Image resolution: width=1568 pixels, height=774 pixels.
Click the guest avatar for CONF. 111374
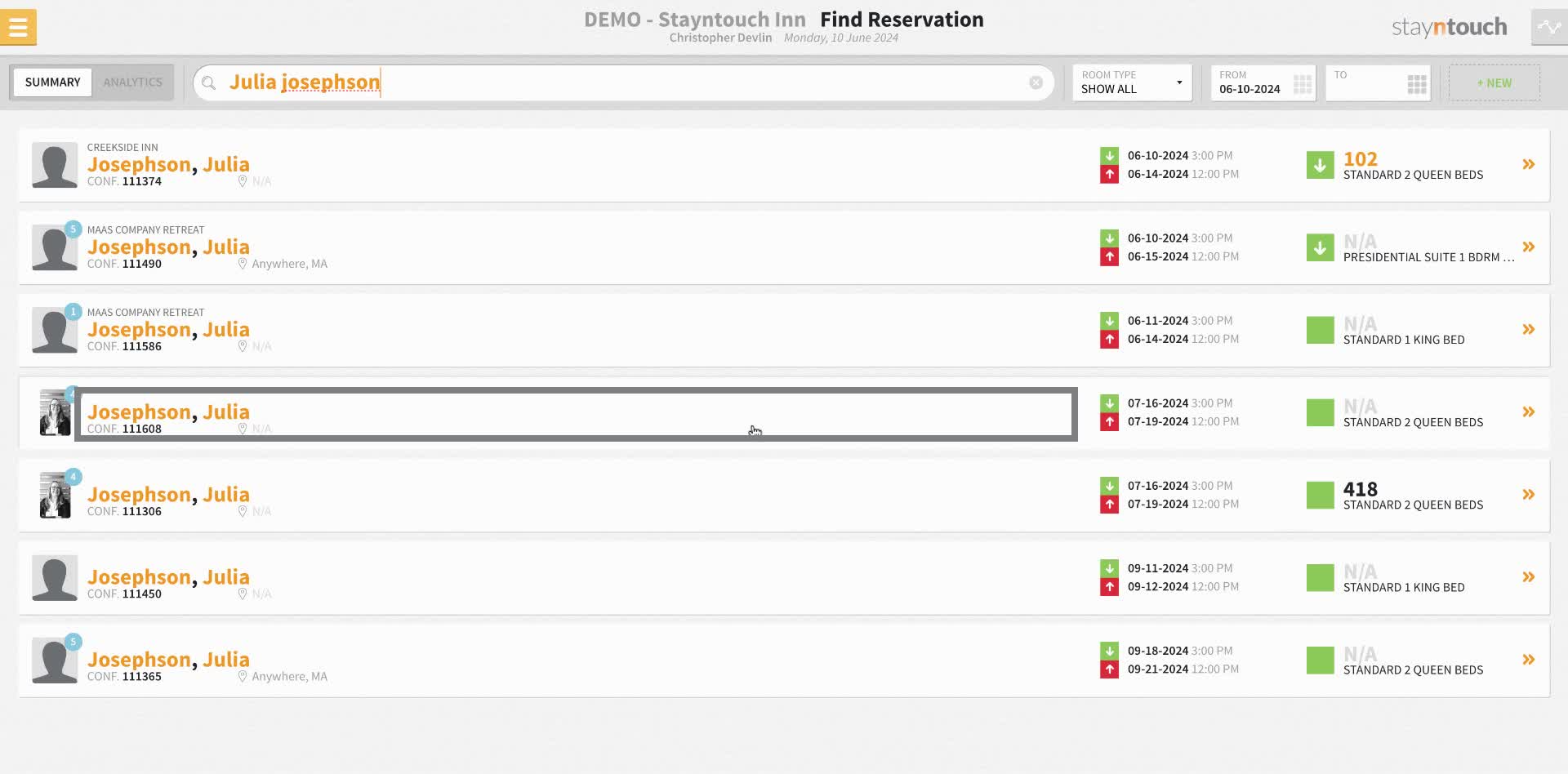click(55, 165)
